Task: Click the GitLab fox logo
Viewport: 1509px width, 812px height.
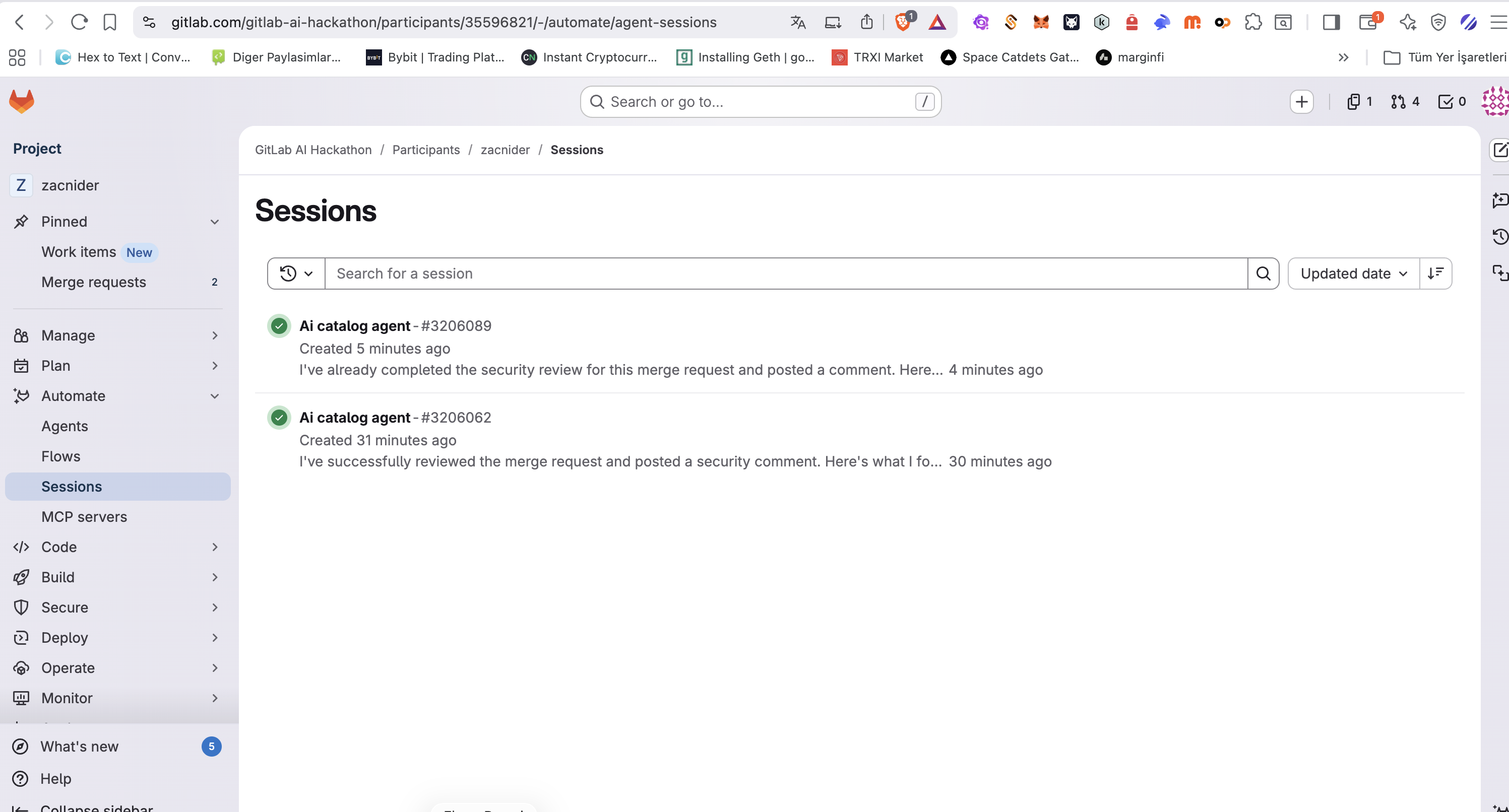Action: [x=22, y=101]
